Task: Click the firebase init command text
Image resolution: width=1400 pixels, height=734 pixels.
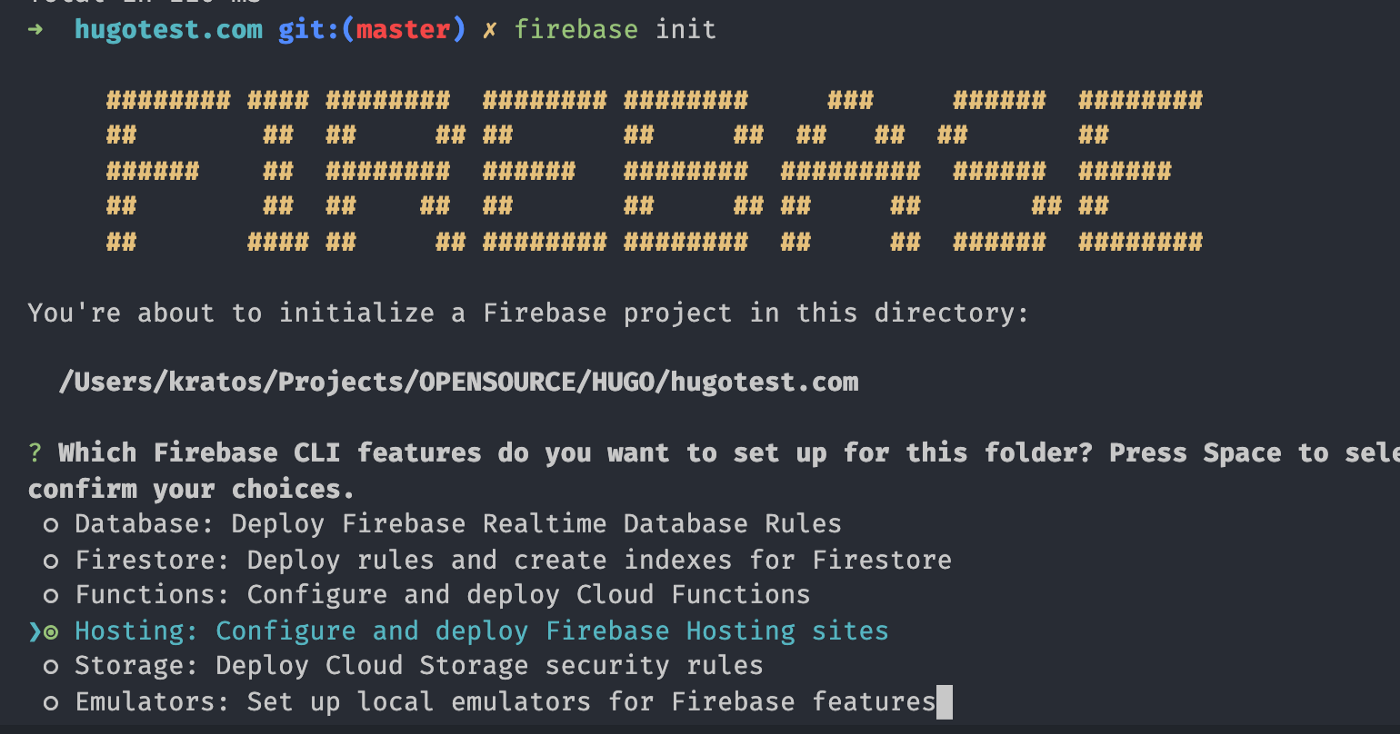Action: click(615, 30)
